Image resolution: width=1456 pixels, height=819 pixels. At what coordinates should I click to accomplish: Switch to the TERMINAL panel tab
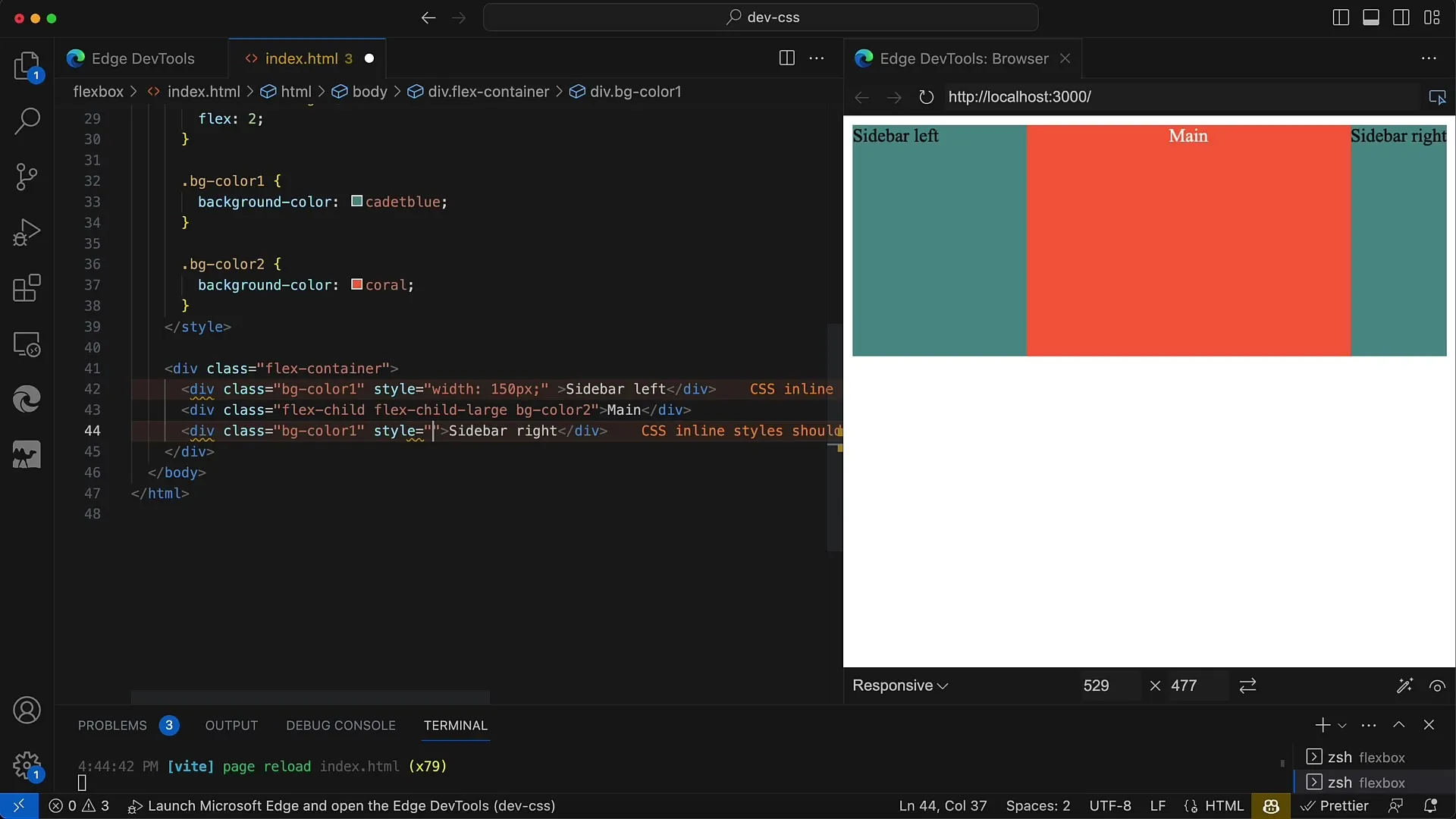pos(455,726)
